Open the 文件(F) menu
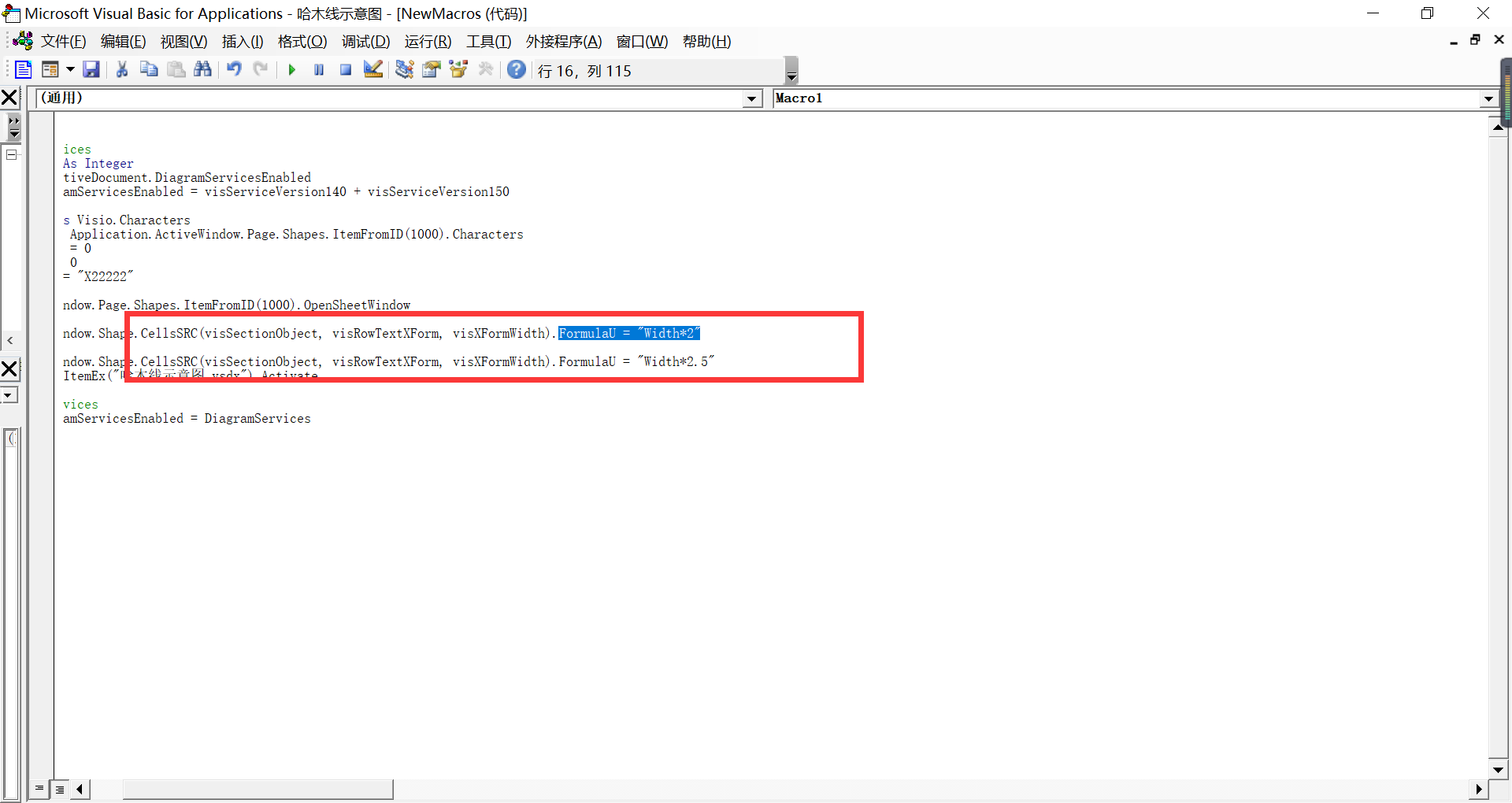The width and height of the screenshot is (1512, 803). click(64, 42)
